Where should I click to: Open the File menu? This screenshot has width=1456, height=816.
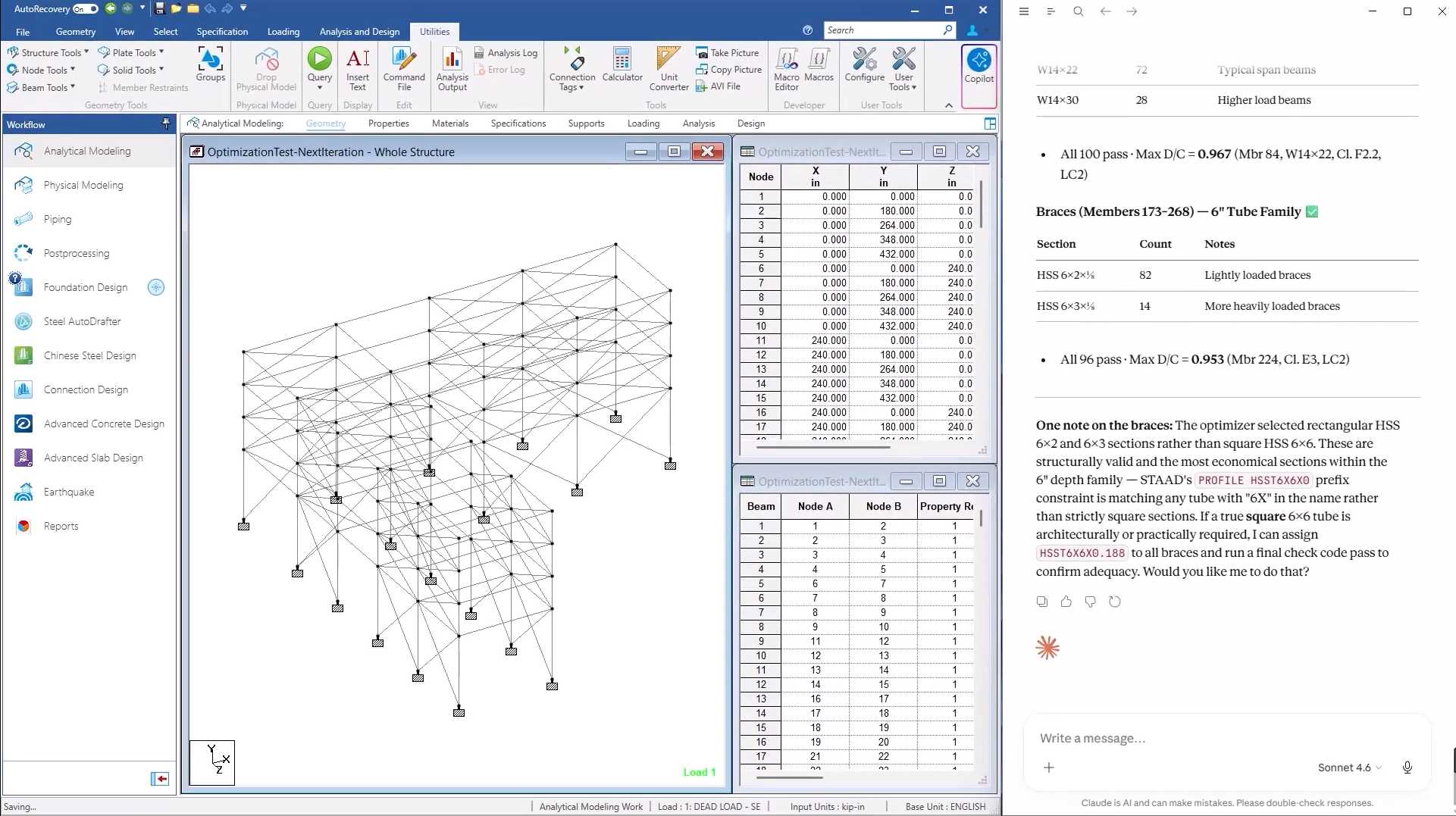coord(23,32)
